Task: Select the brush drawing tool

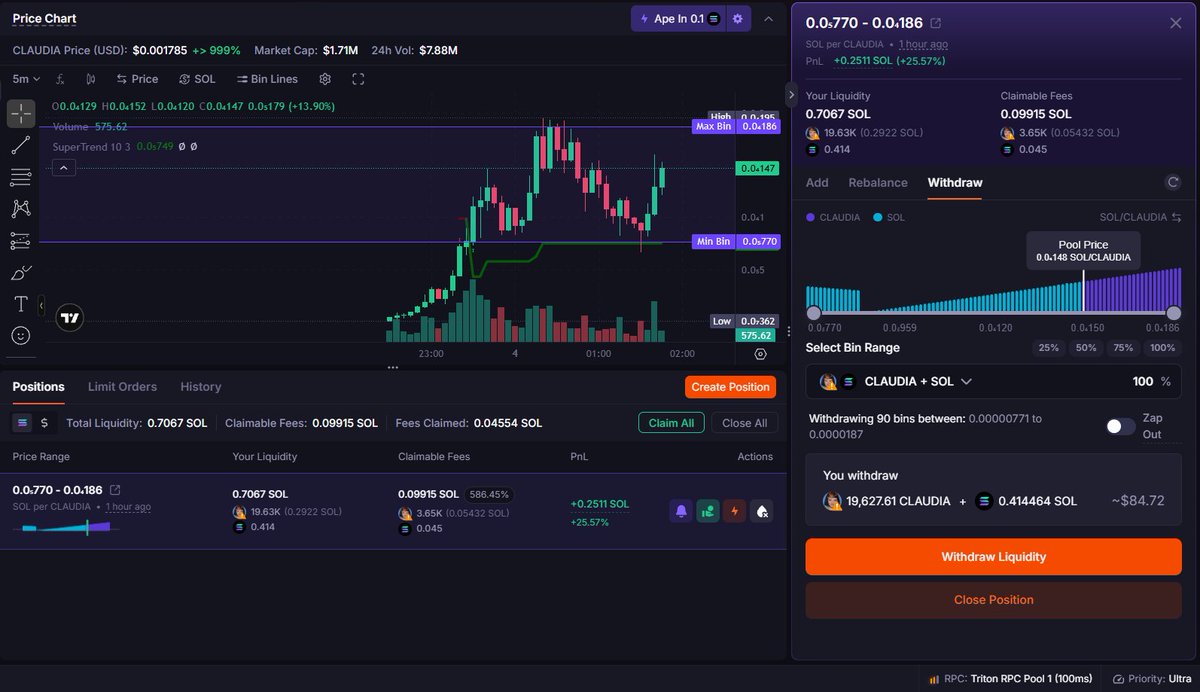Action: (21, 273)
